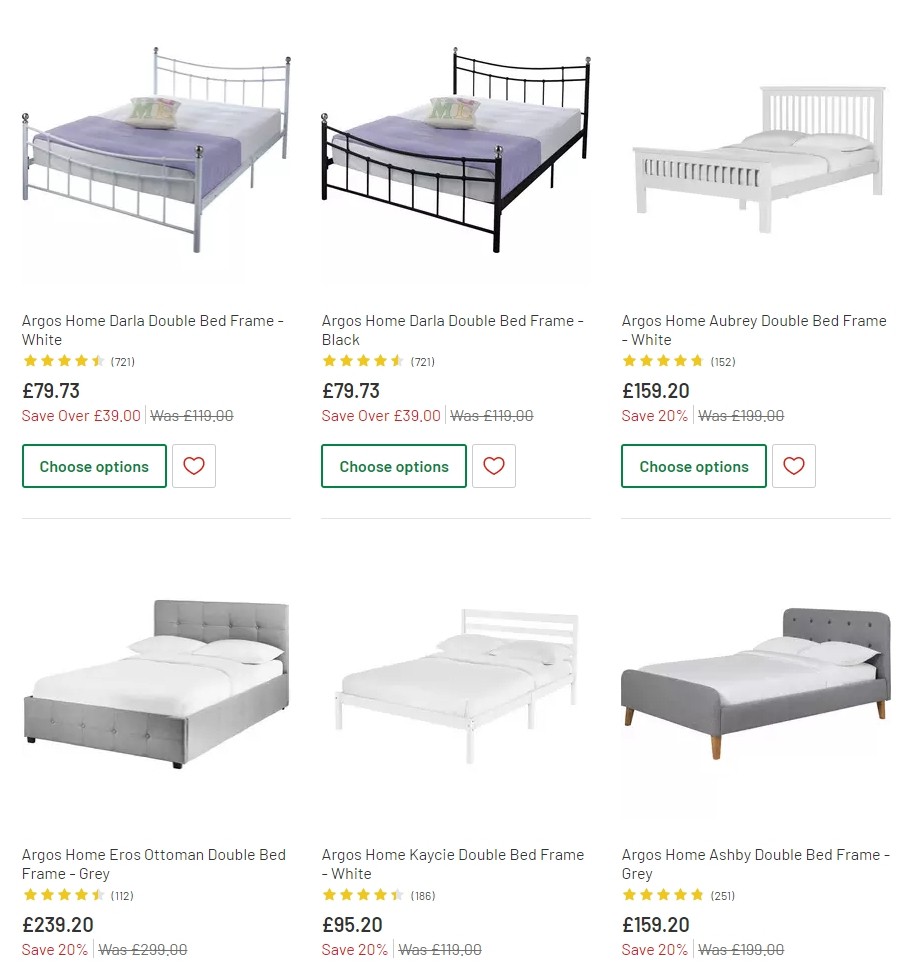Image resolution: width=919 pixels, height=969 pixels.
Task: Click the Ashby Grey bed photo
Action: (755, 690)
